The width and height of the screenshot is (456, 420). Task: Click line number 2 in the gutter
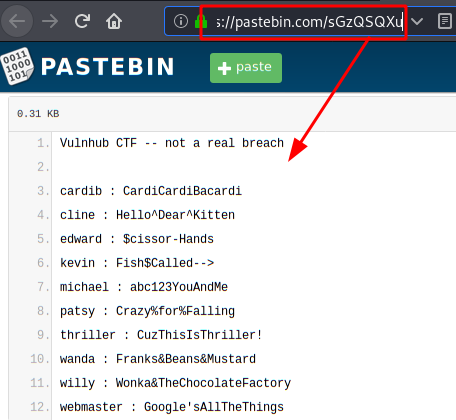pyautogui.click(x=43, y=167)
